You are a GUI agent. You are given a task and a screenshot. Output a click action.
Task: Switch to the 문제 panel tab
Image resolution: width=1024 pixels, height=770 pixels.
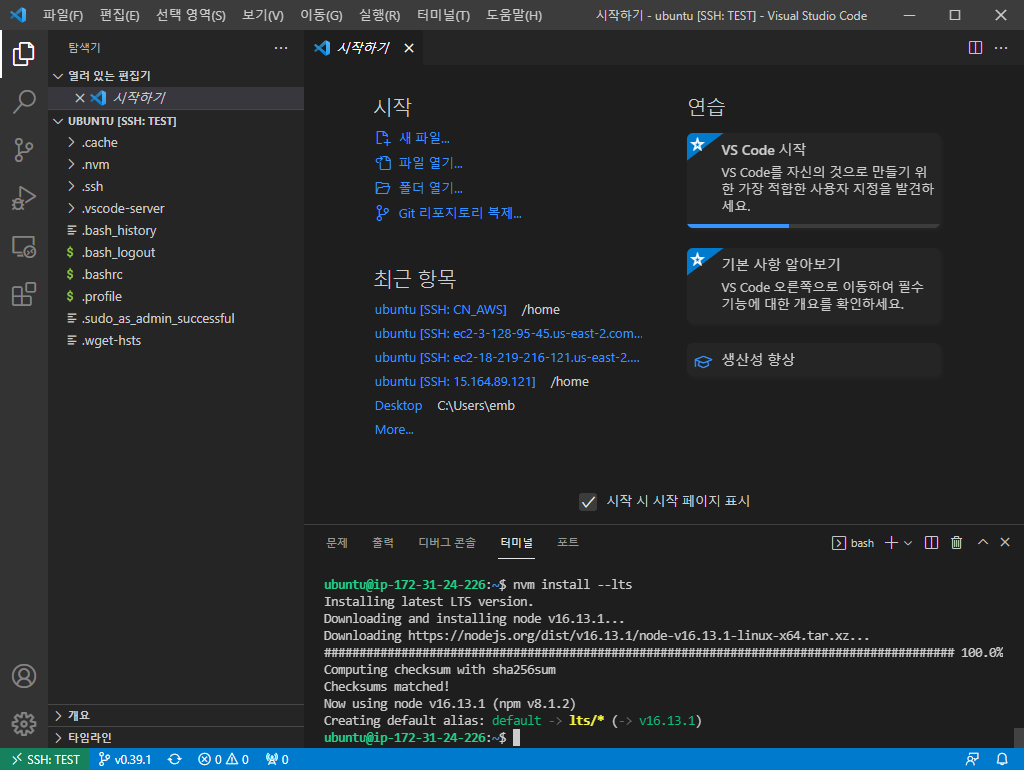[337, 543]
